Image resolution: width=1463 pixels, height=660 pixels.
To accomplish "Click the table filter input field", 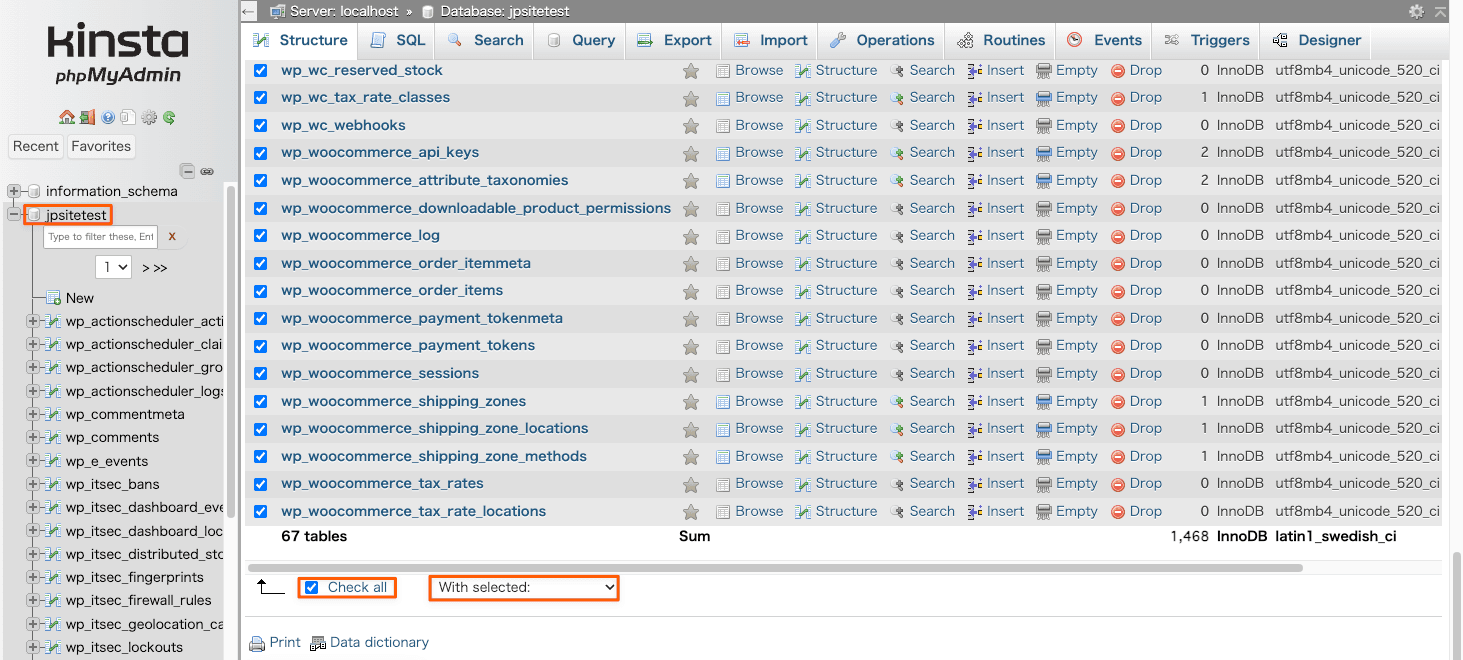I will coord(101,237).
